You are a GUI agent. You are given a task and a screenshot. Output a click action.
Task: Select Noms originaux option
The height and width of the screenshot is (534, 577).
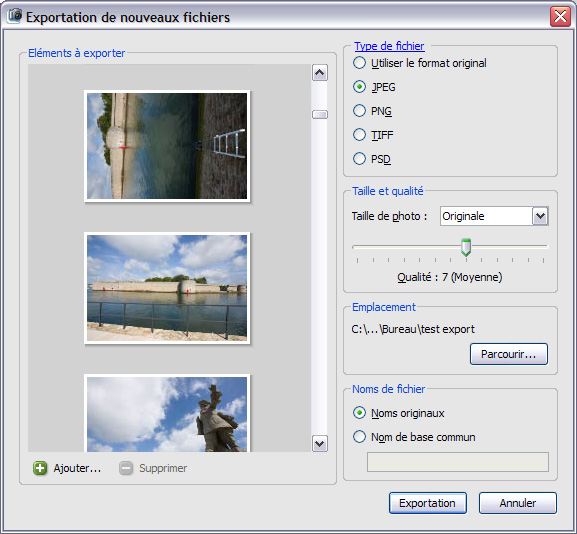coord(399,413)
